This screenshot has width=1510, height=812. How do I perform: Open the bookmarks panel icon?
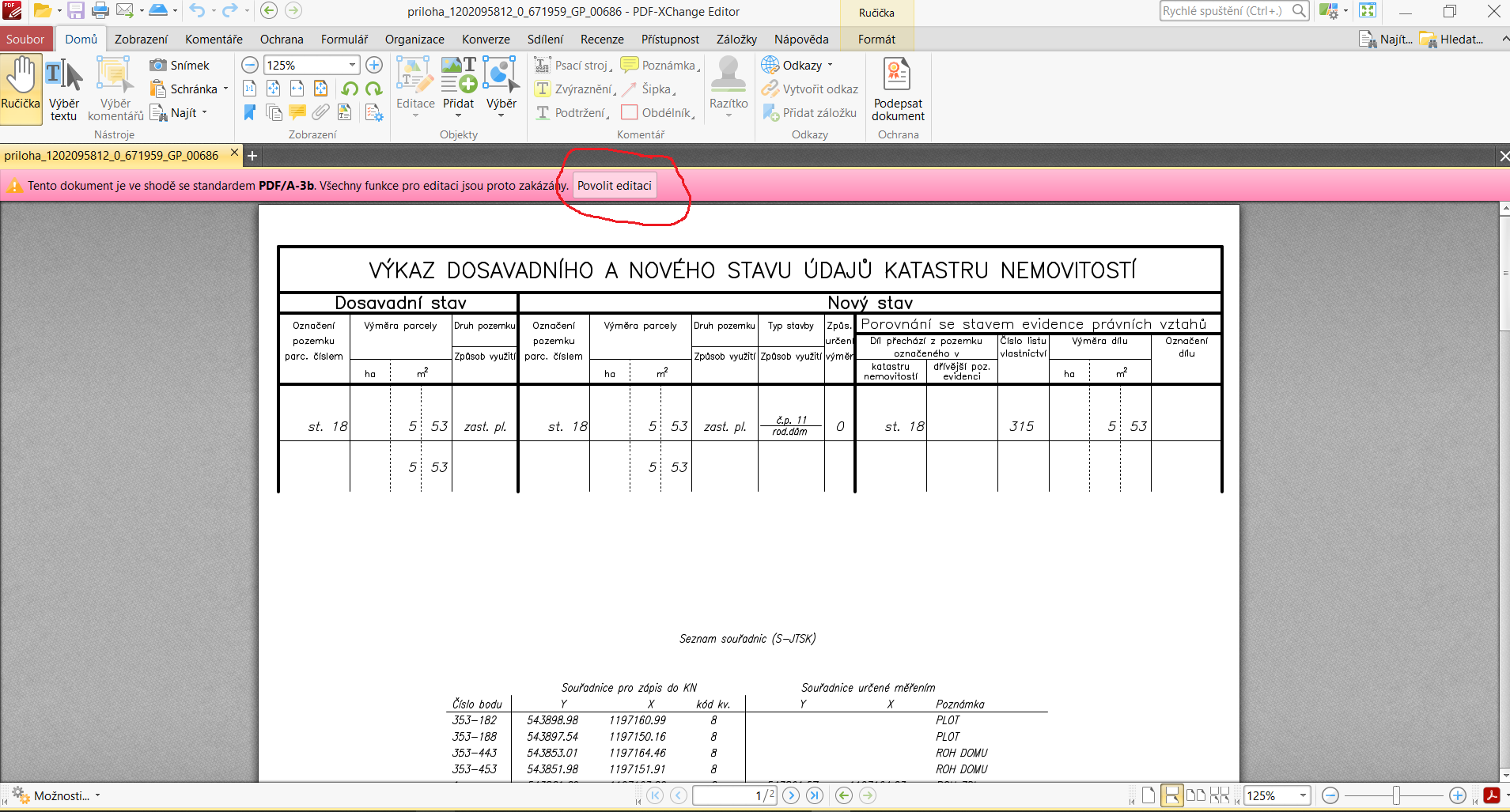click(x=250, y=113)
